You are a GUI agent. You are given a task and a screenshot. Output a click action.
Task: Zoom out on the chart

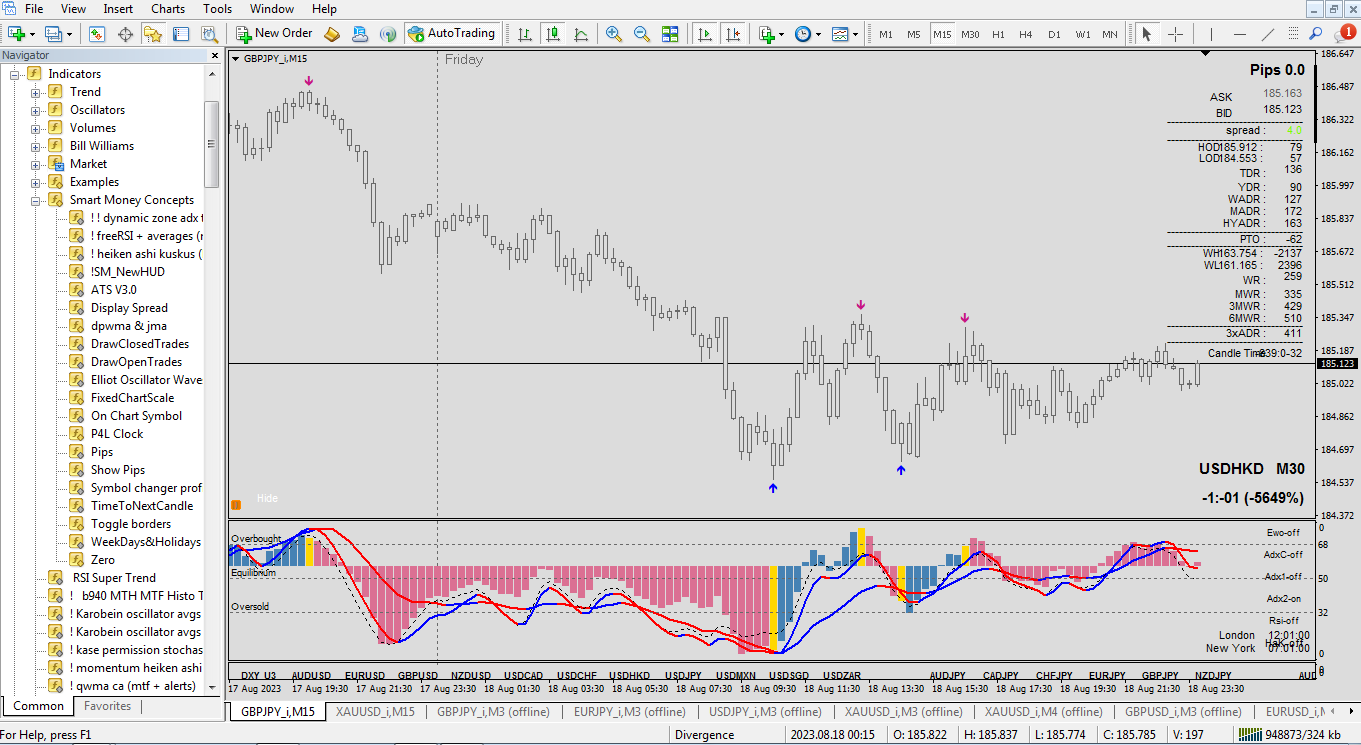click(x=642, y=34)
